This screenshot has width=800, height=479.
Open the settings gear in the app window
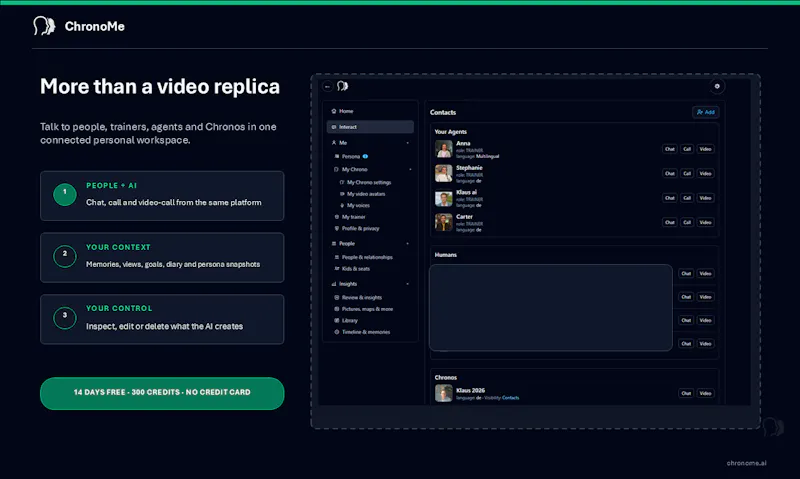pyautogui.click(x=717, y=86)
